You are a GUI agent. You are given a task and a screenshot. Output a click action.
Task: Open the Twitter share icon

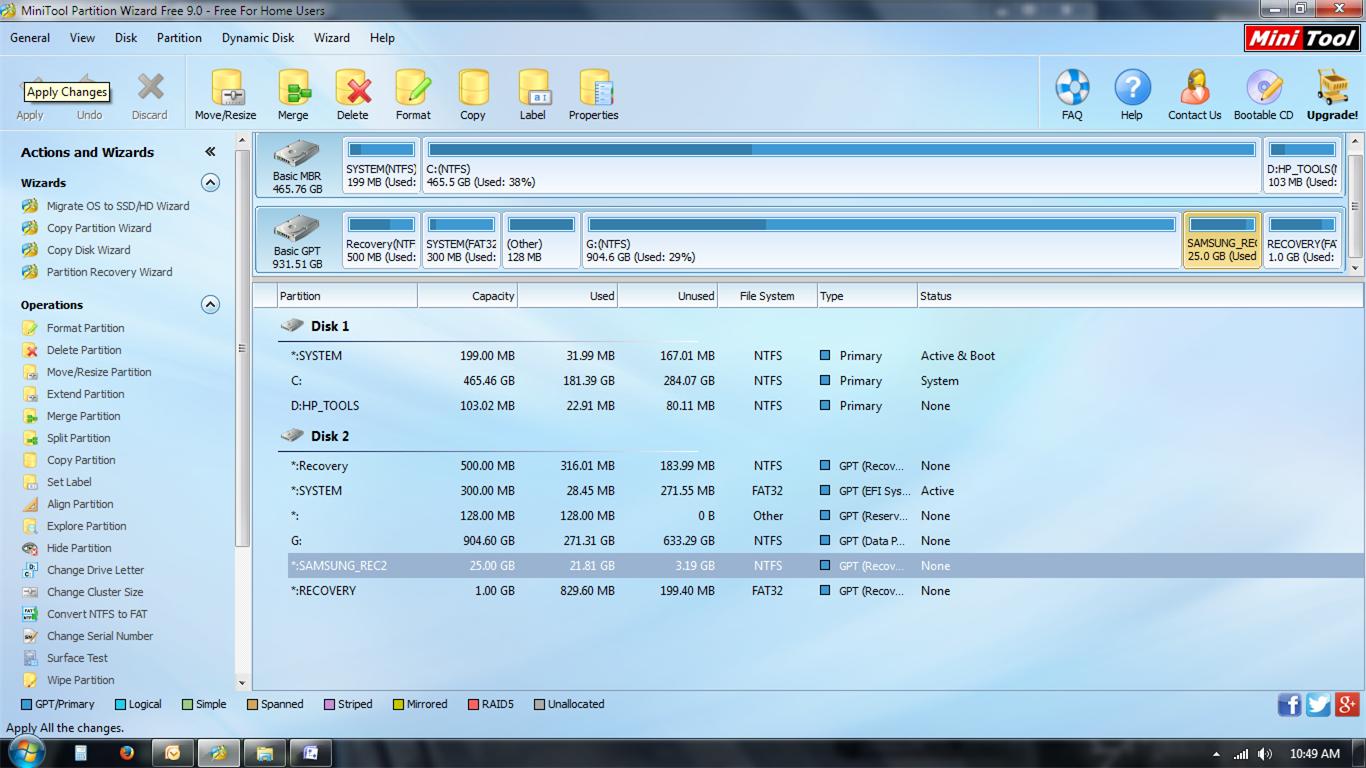pos(1318,705)
